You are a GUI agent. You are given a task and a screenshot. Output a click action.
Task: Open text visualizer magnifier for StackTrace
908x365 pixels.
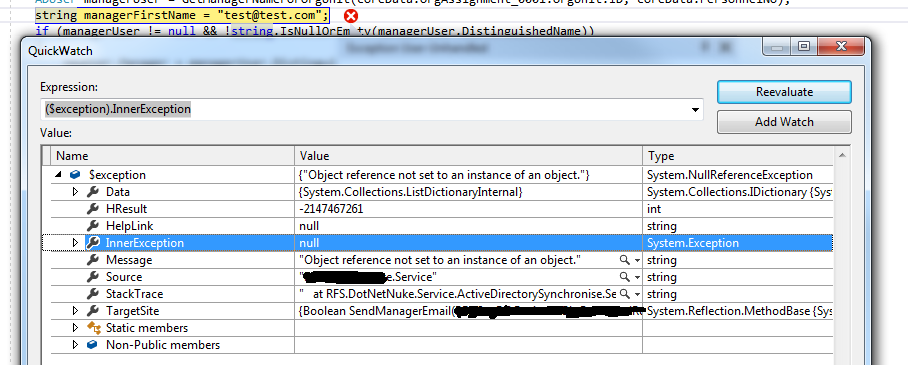click(x=625, y=294)
